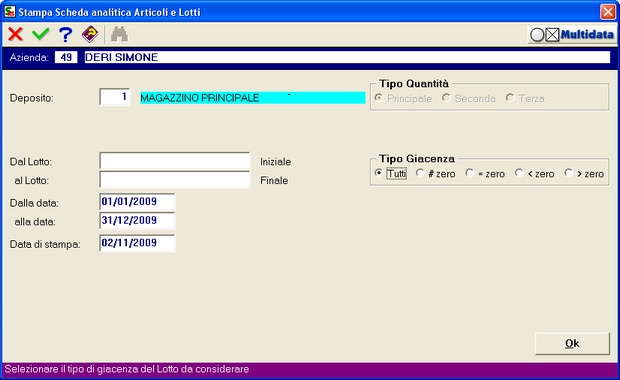Click the Iniziale label text
This screenshot has height=380, width=620.
(x=276, y=162)
